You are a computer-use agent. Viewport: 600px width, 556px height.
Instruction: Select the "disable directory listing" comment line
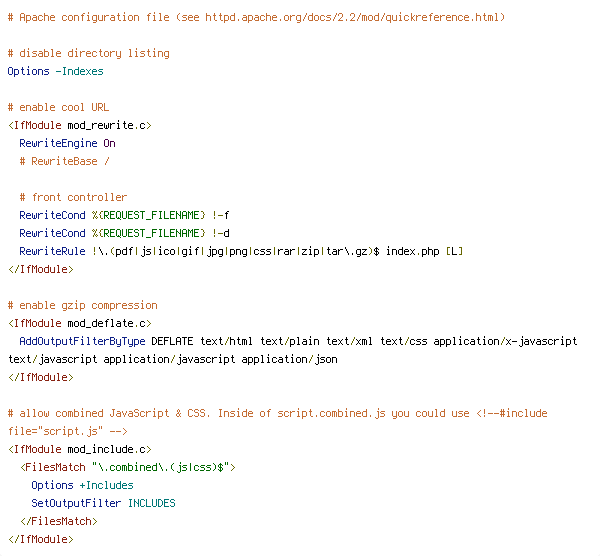coord(88,53)
